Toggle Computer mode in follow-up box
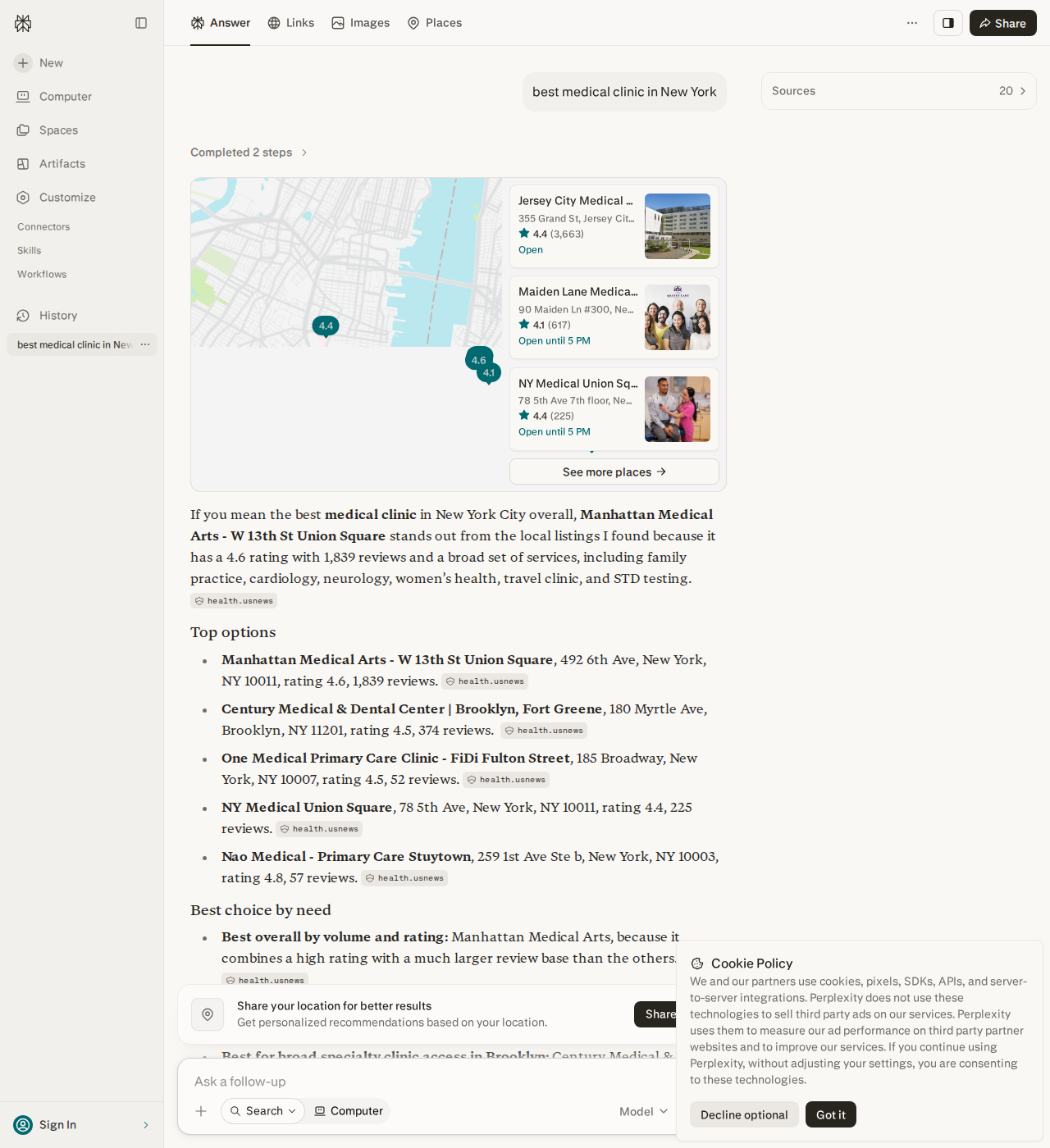 tap(349, 1111)
